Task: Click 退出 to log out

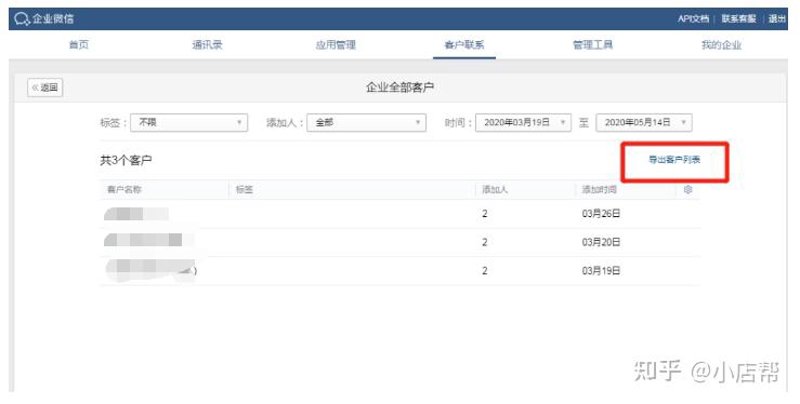Action: point(777,19)
